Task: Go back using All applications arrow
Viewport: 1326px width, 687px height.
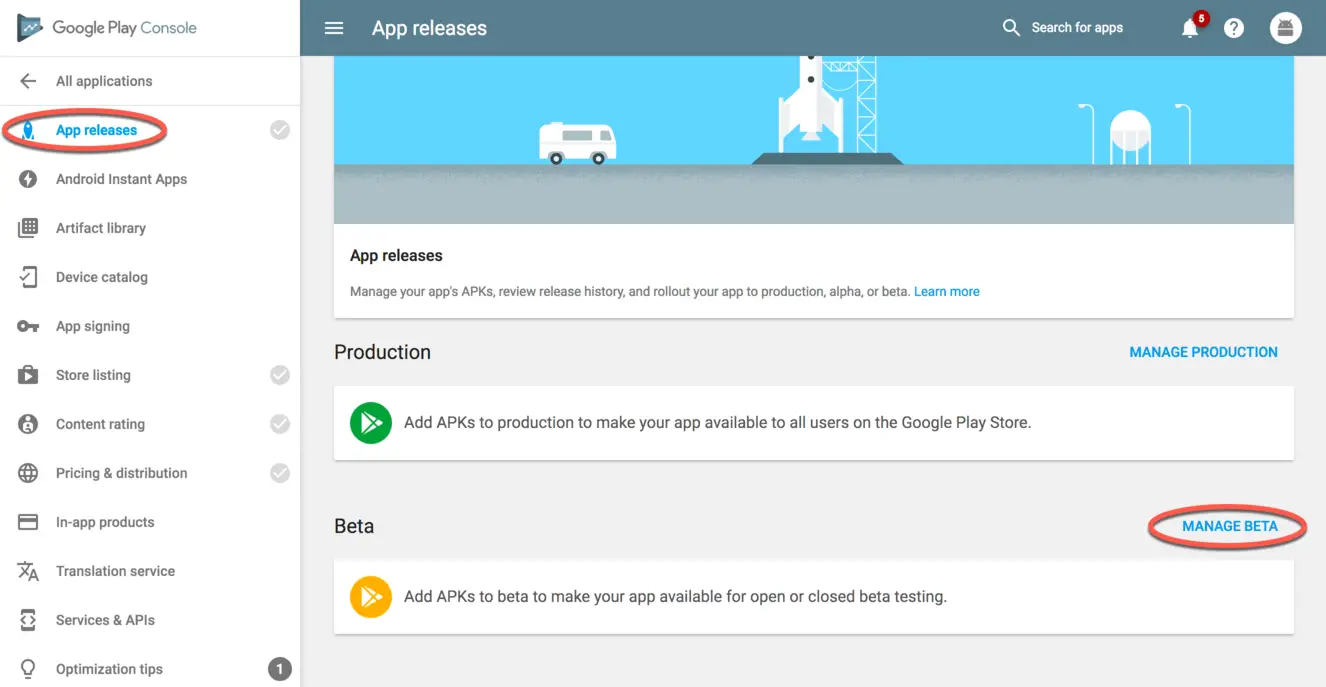Action: [28, 81]
